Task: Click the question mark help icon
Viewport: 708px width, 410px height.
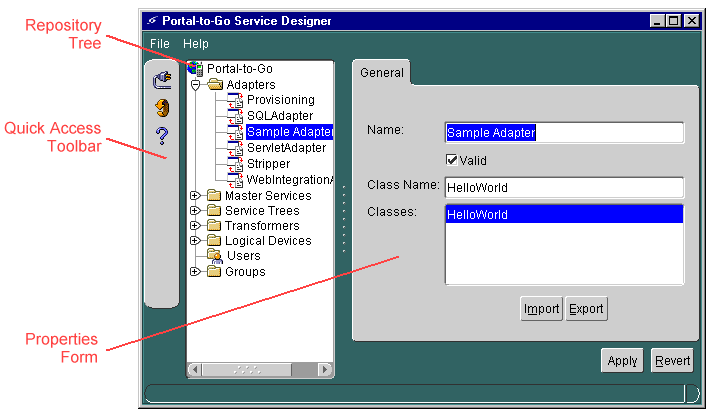Action: (162, 135)
